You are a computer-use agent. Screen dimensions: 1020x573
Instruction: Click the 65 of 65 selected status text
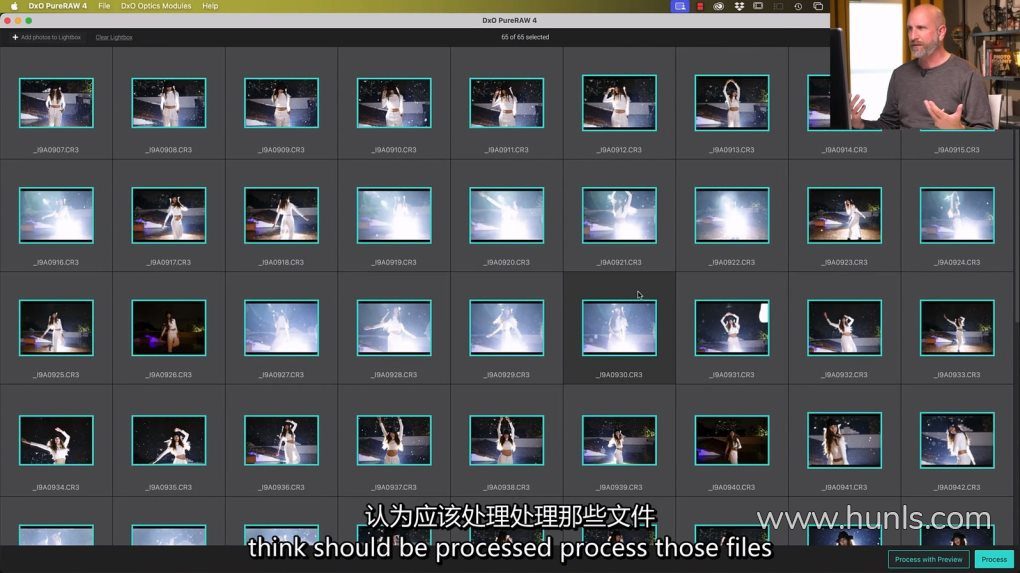525,37
